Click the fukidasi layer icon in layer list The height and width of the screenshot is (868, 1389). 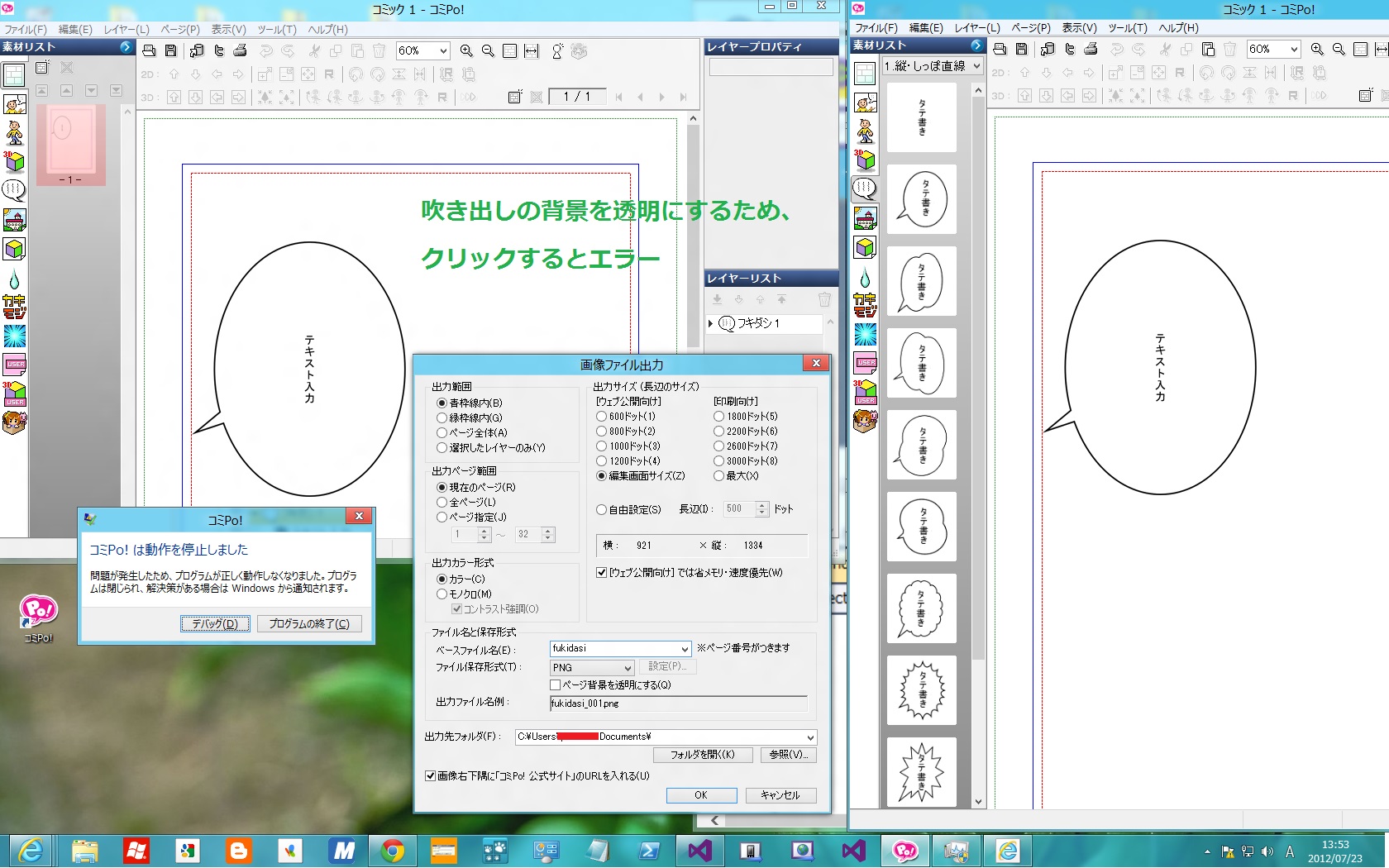click(727, 323)
